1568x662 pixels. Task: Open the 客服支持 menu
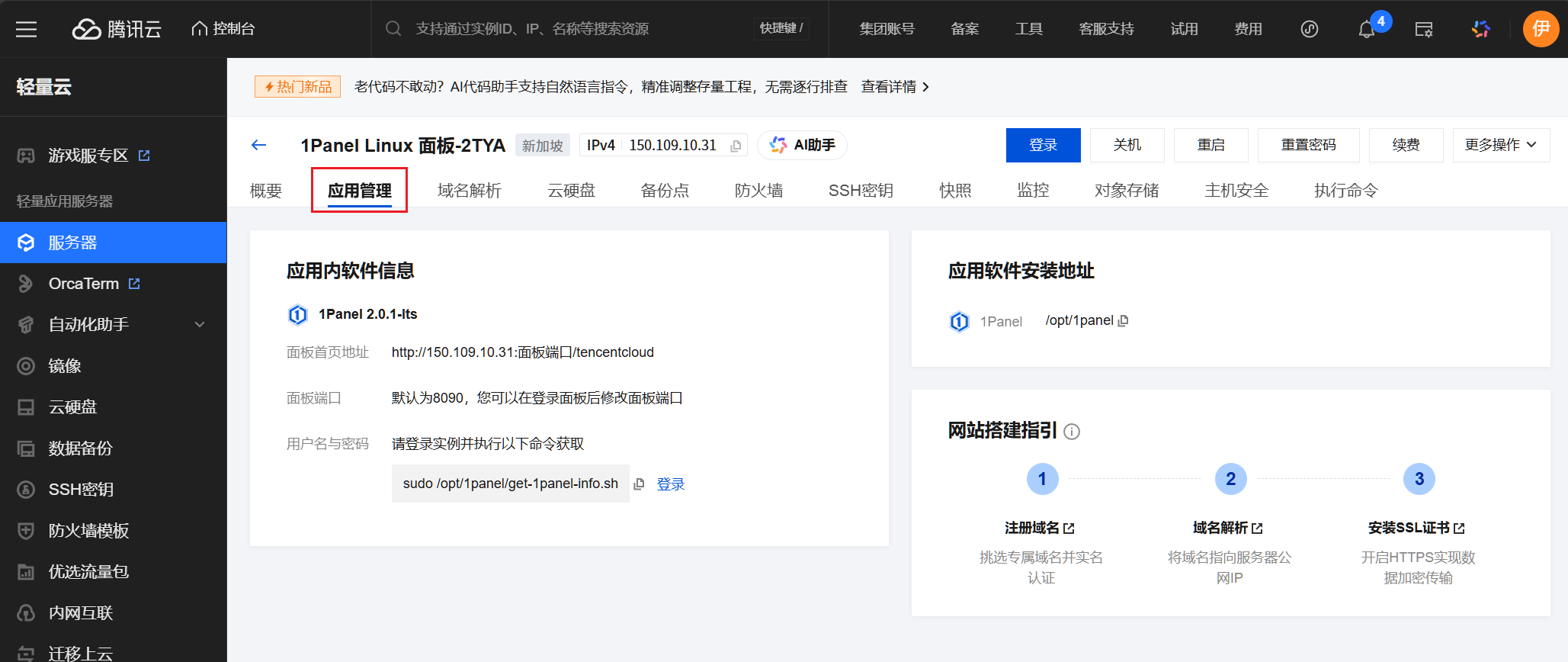click(x=1106, y=29)
